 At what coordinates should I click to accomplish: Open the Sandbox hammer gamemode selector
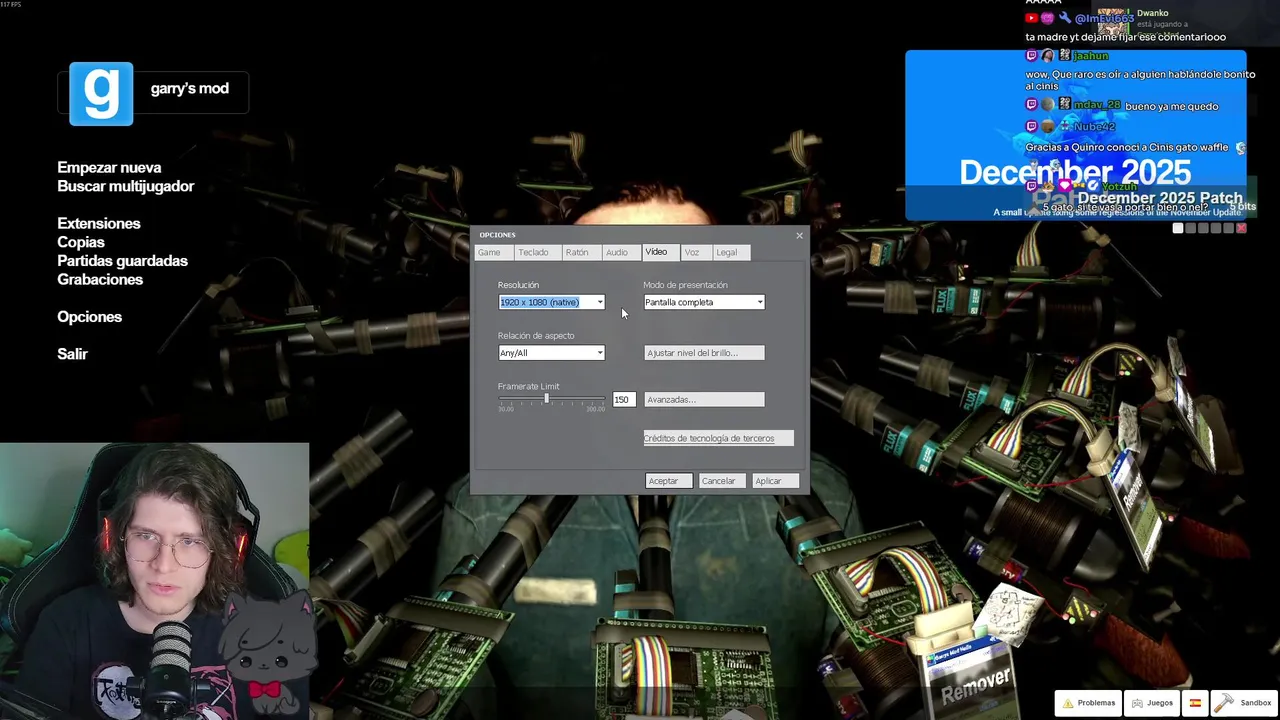pos(1242,703)
